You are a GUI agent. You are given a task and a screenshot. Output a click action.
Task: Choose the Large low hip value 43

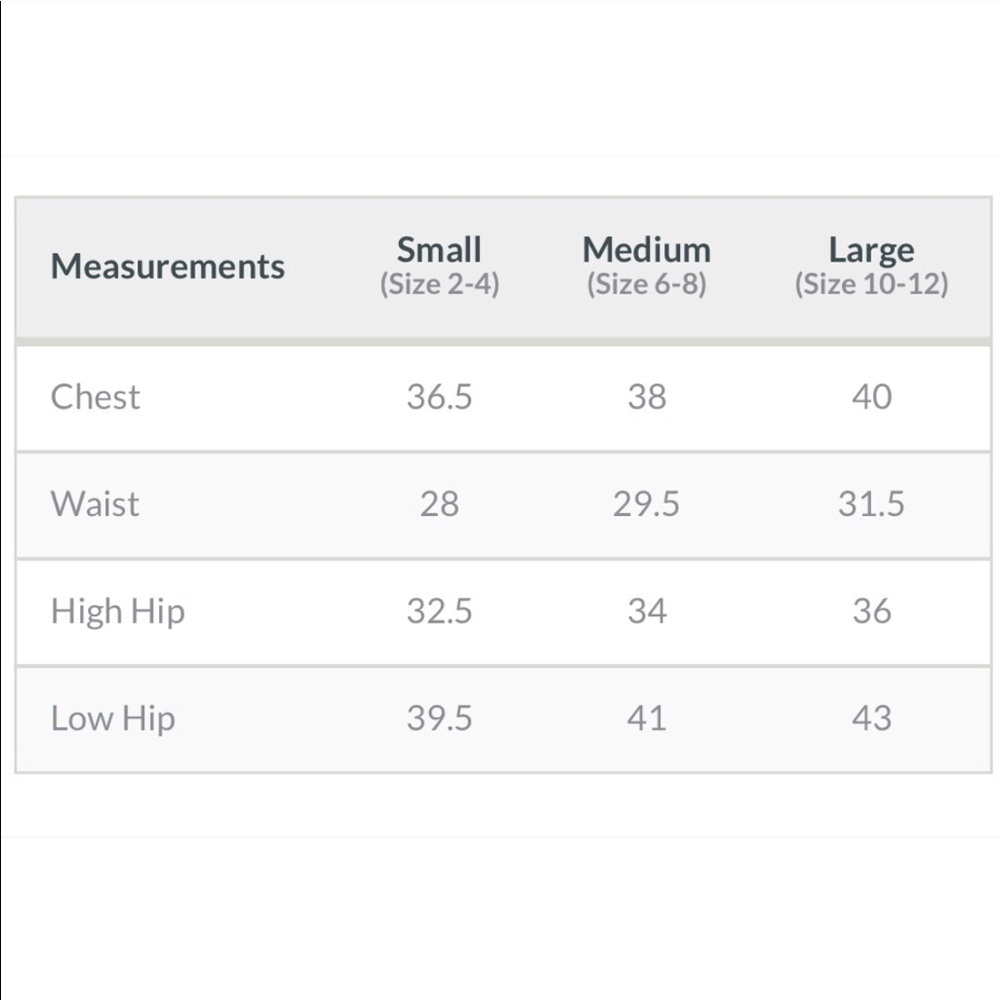pos(871,718)
